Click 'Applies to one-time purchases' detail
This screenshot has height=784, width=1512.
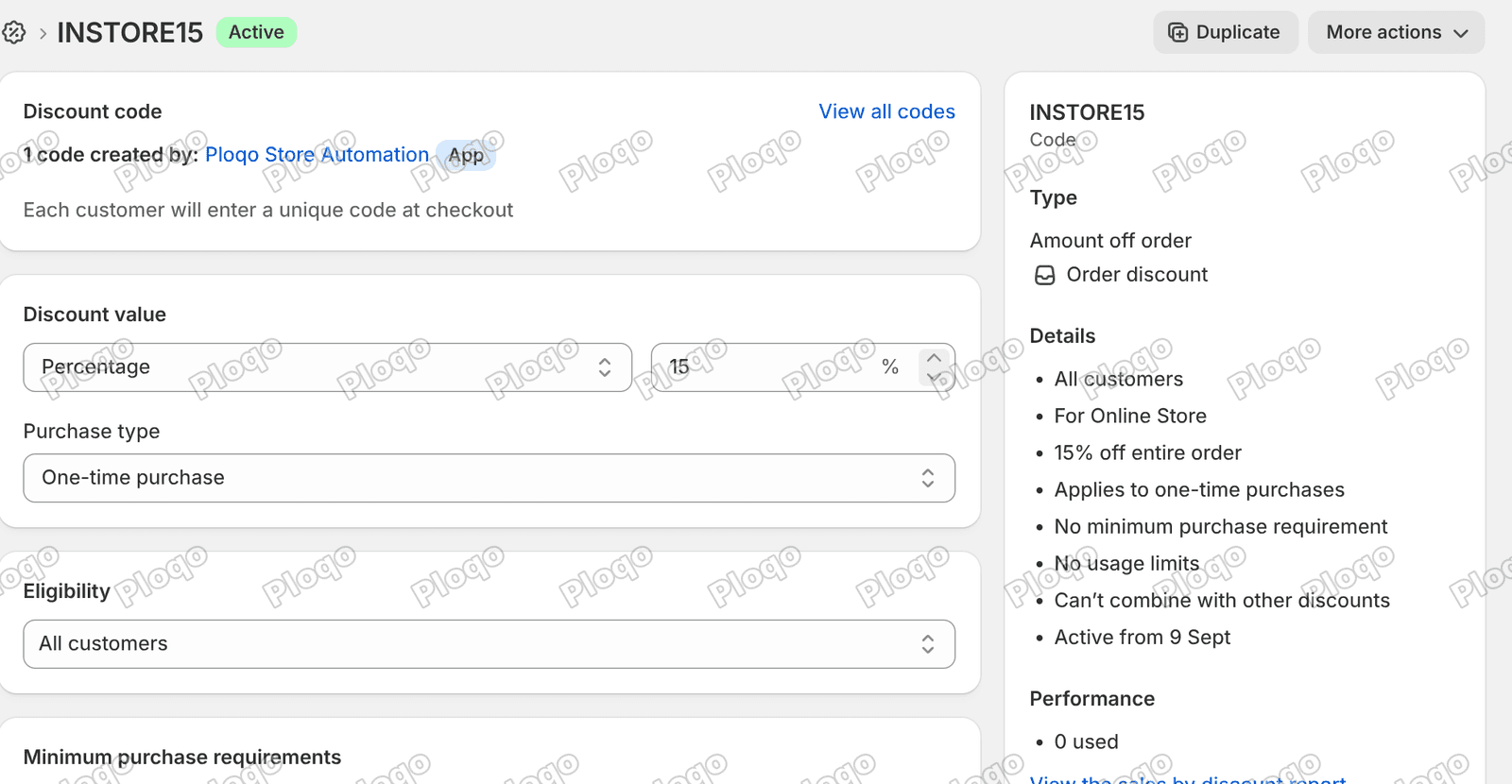pyautogui.click(x=1199, y=489)
